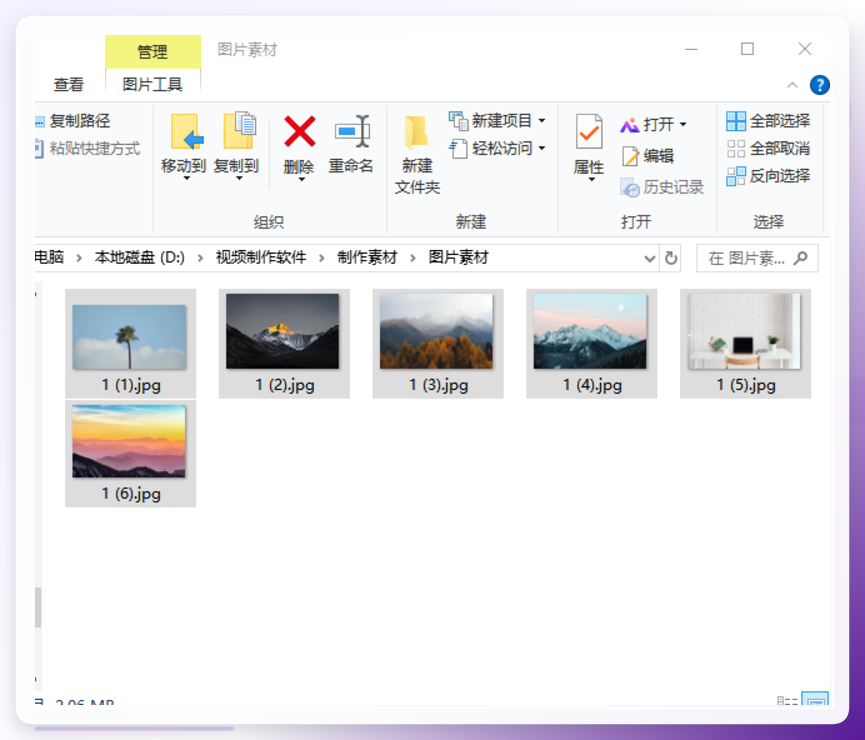865x740 pixels.
Task: Expand the chevron after 制作素材 in breadcrumb
Action: coord(413,258)
